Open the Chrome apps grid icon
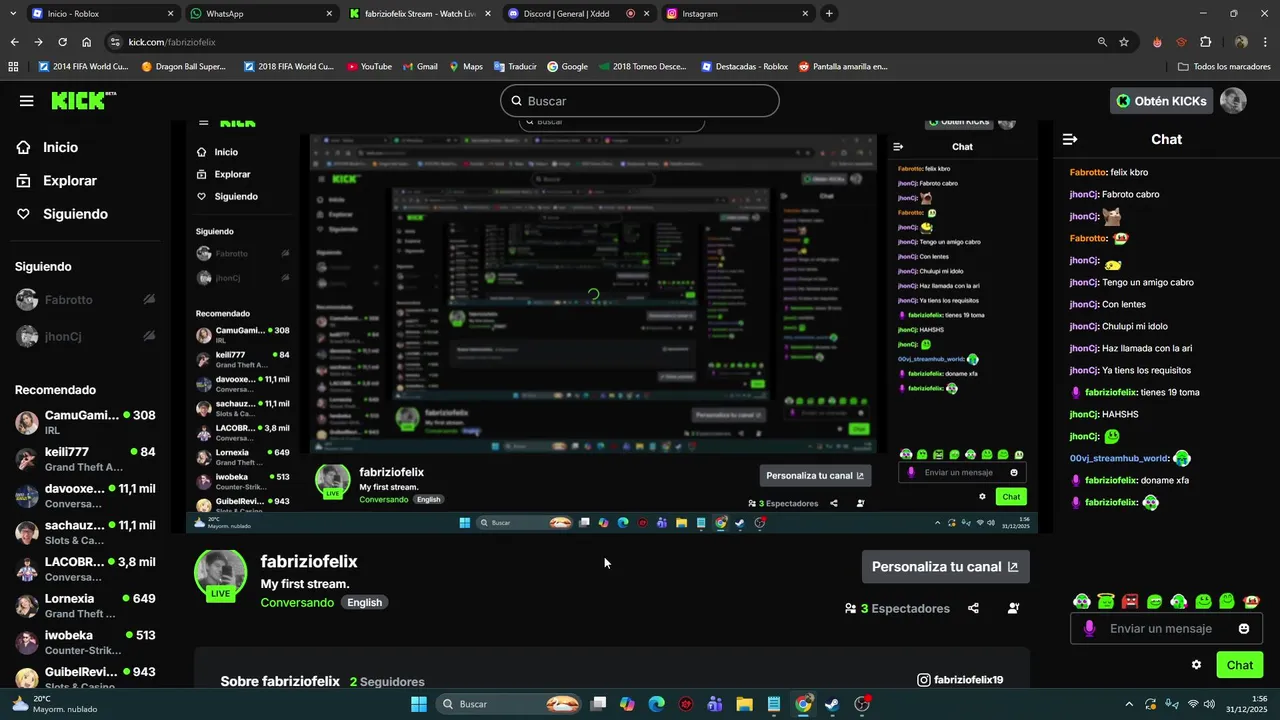The height and width of the screenshot is (720, 1280). pos(13,67)
